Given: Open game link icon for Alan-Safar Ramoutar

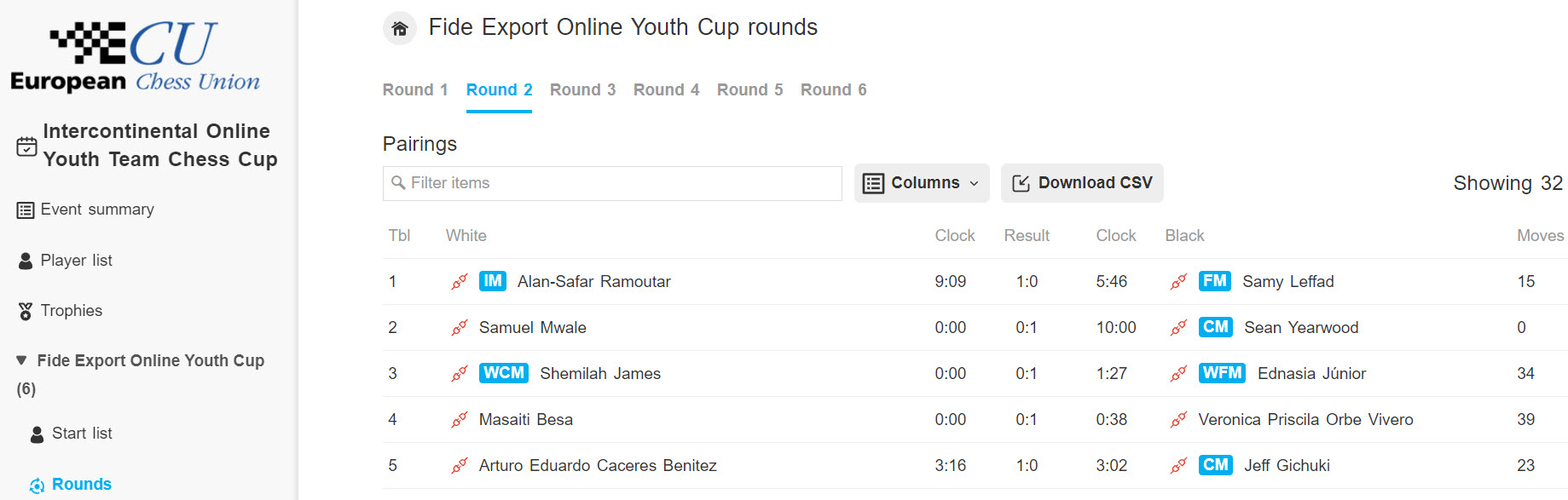Looking at the screenshot, I should (460, 282).
